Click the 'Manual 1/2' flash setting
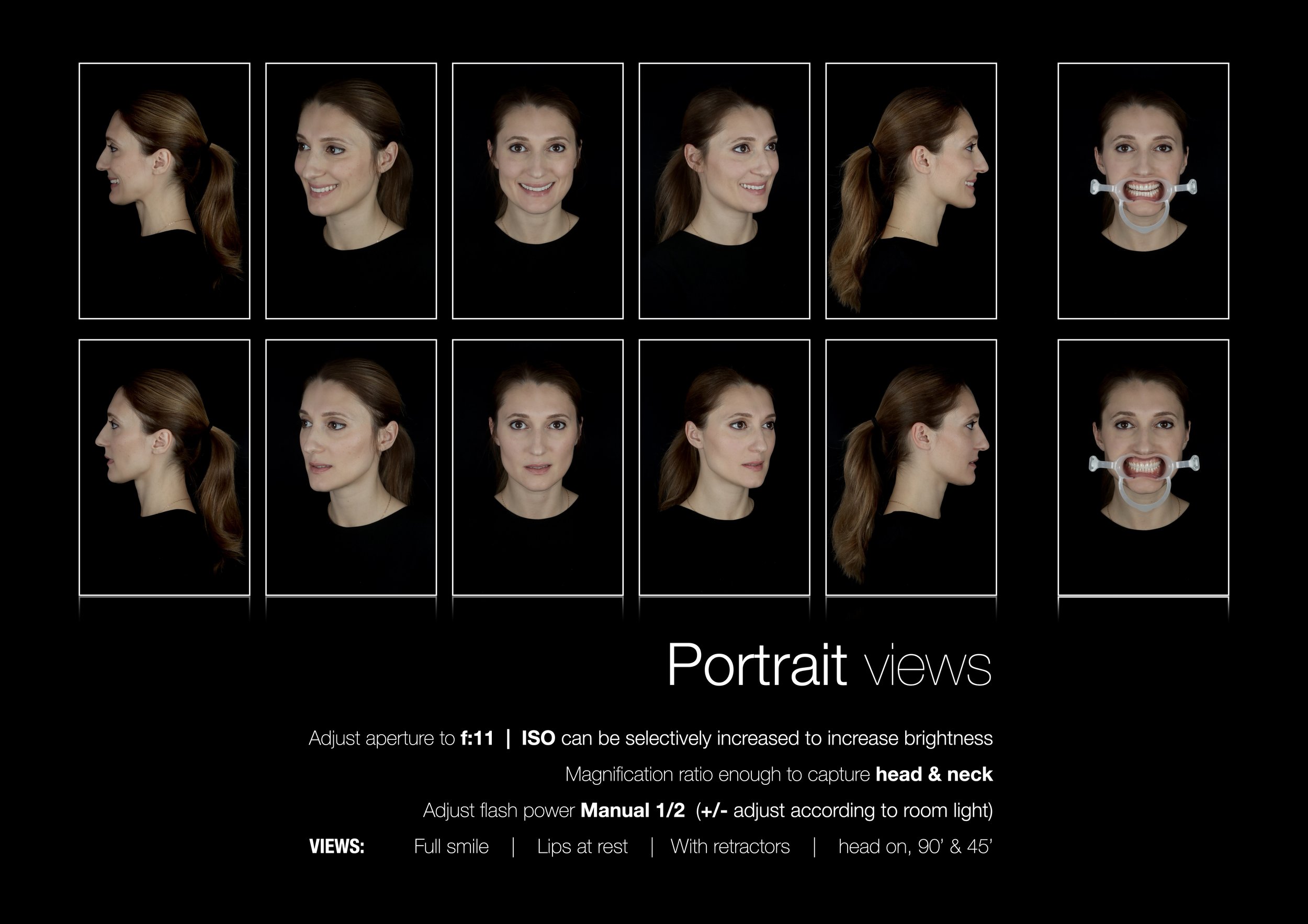1308x924 pixels. pyautogui.click(x=633, y=810)
